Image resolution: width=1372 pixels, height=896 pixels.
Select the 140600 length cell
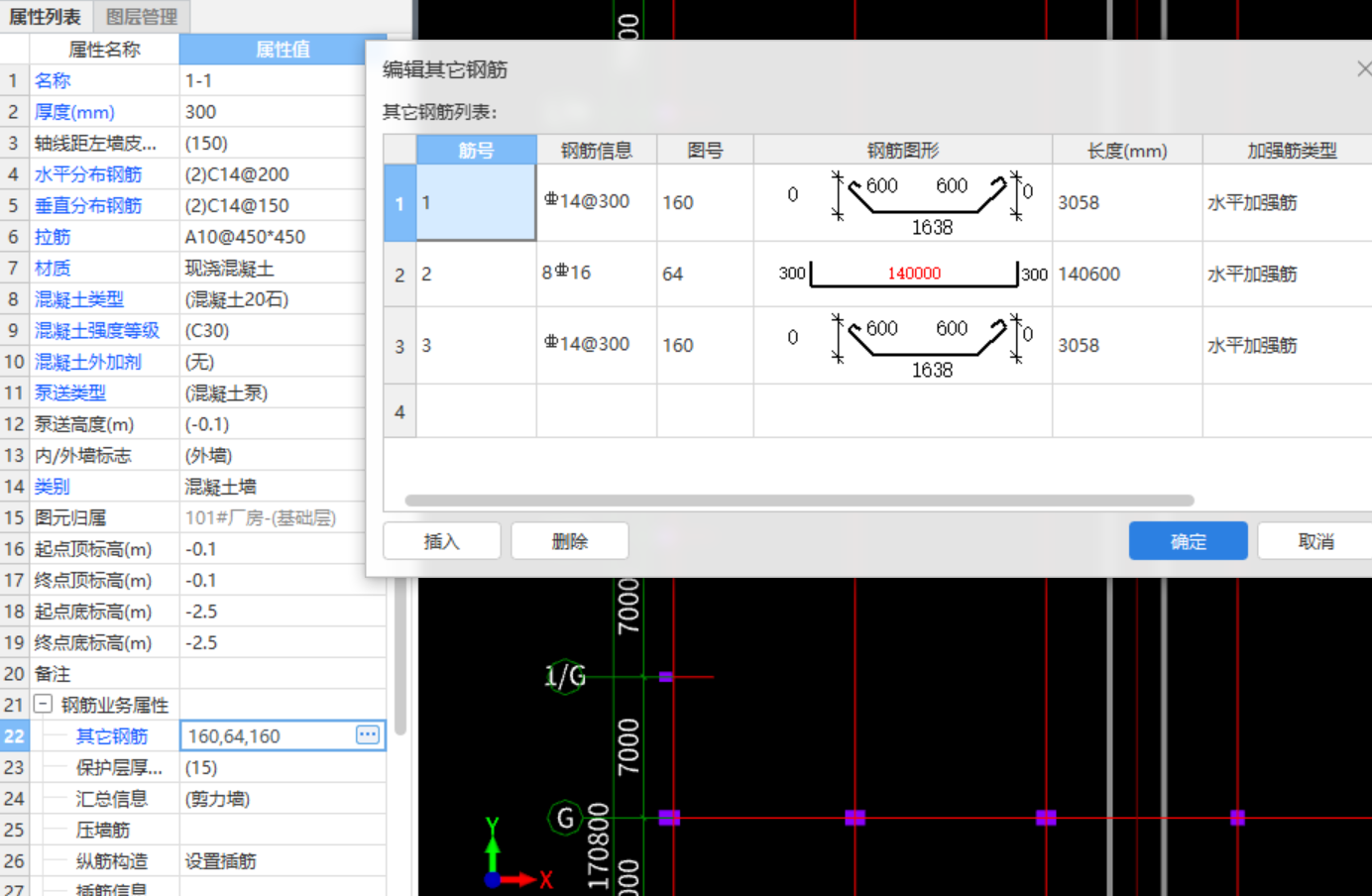pyautogui.click(x=1127, y=274)
